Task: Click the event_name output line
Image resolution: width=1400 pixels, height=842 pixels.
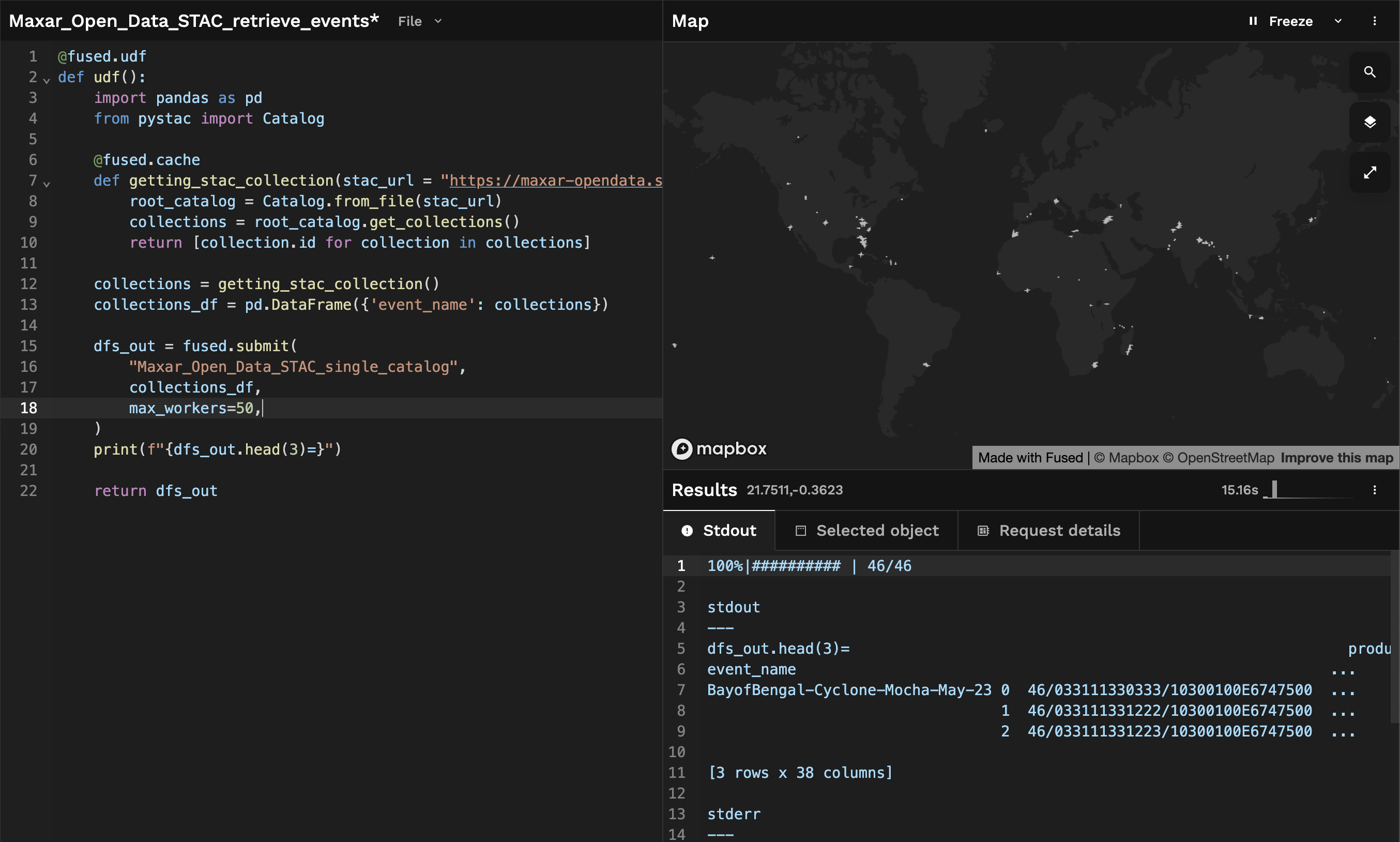Action: 751,670
